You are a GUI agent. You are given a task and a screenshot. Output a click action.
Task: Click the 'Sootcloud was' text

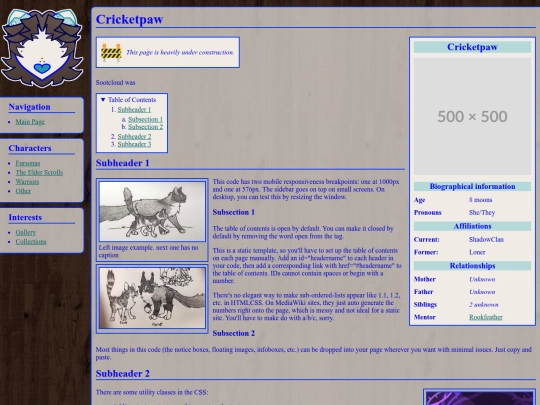coord(115,83)
